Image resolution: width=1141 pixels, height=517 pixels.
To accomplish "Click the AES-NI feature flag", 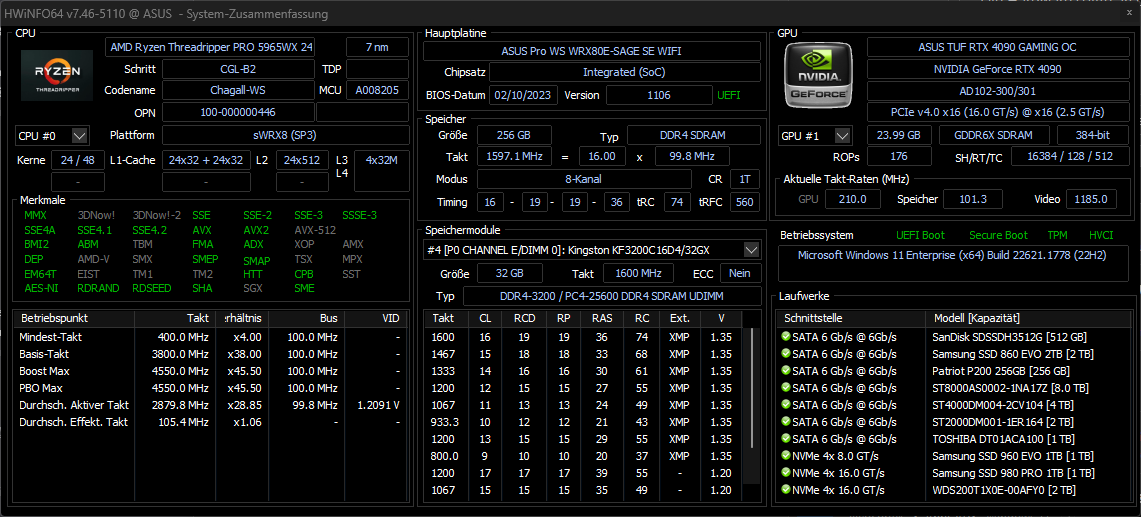I will tap(40, 288).
